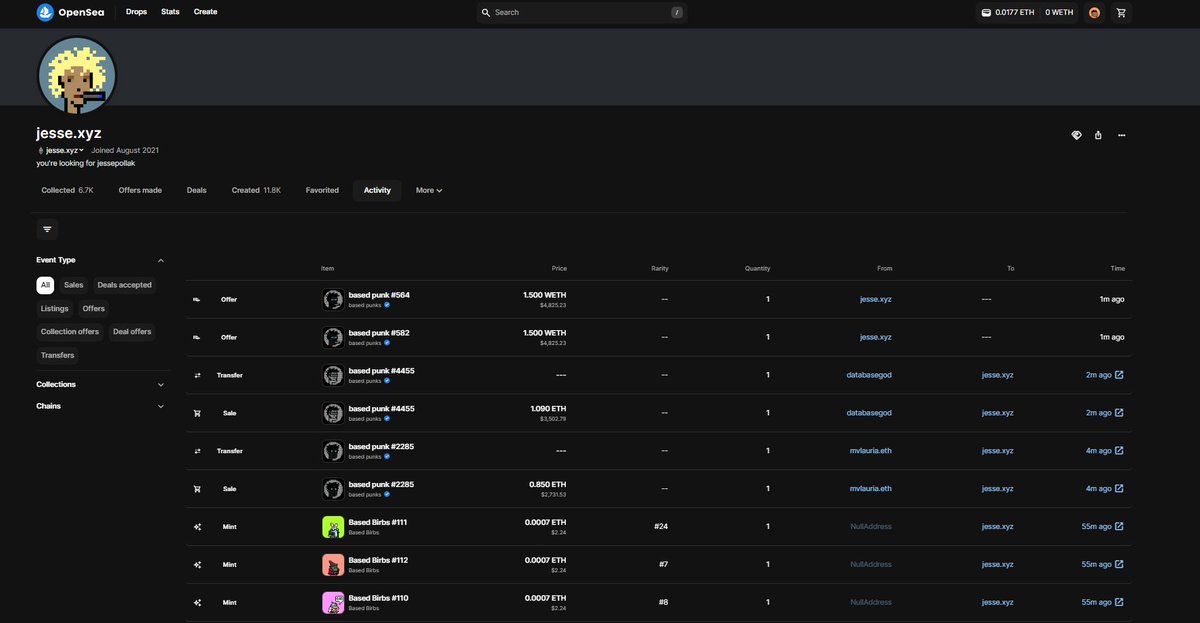Open the wallet balance 0.0177 ETH
Viewport: 1200px width, 623px height.
[1007, 13]
